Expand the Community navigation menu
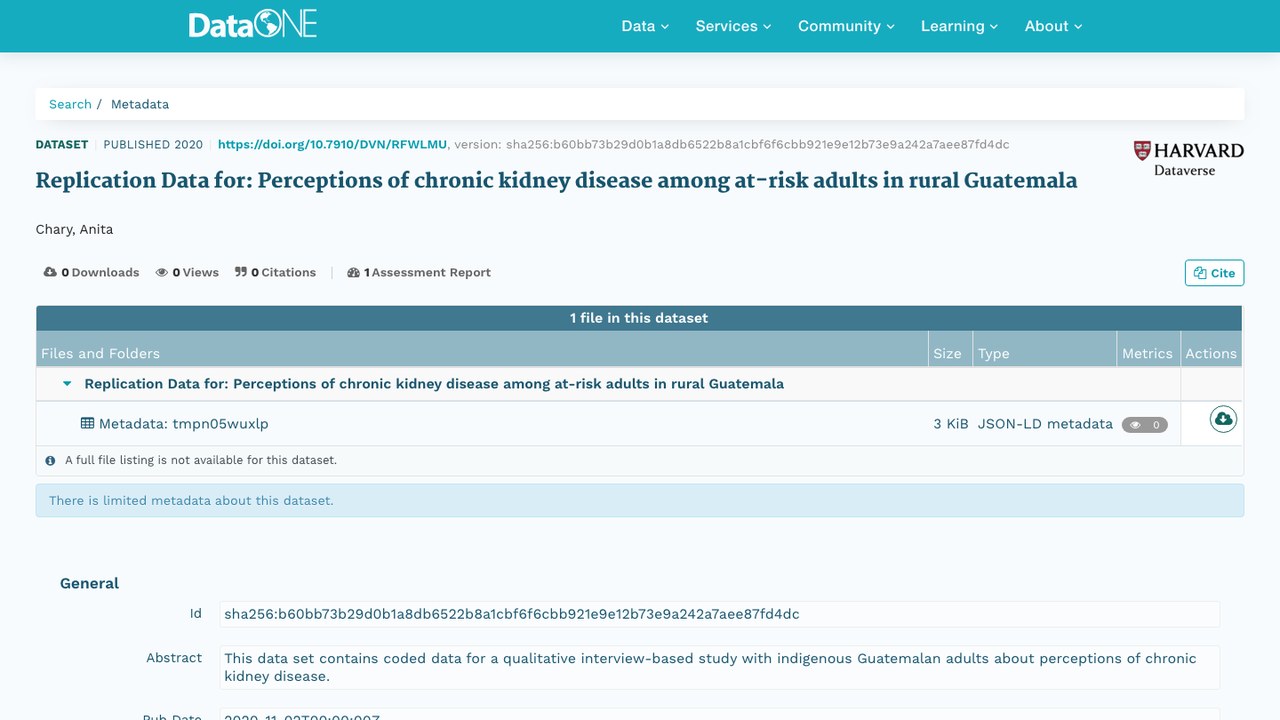Screen dimensions: 1280x720 point(846,26)
